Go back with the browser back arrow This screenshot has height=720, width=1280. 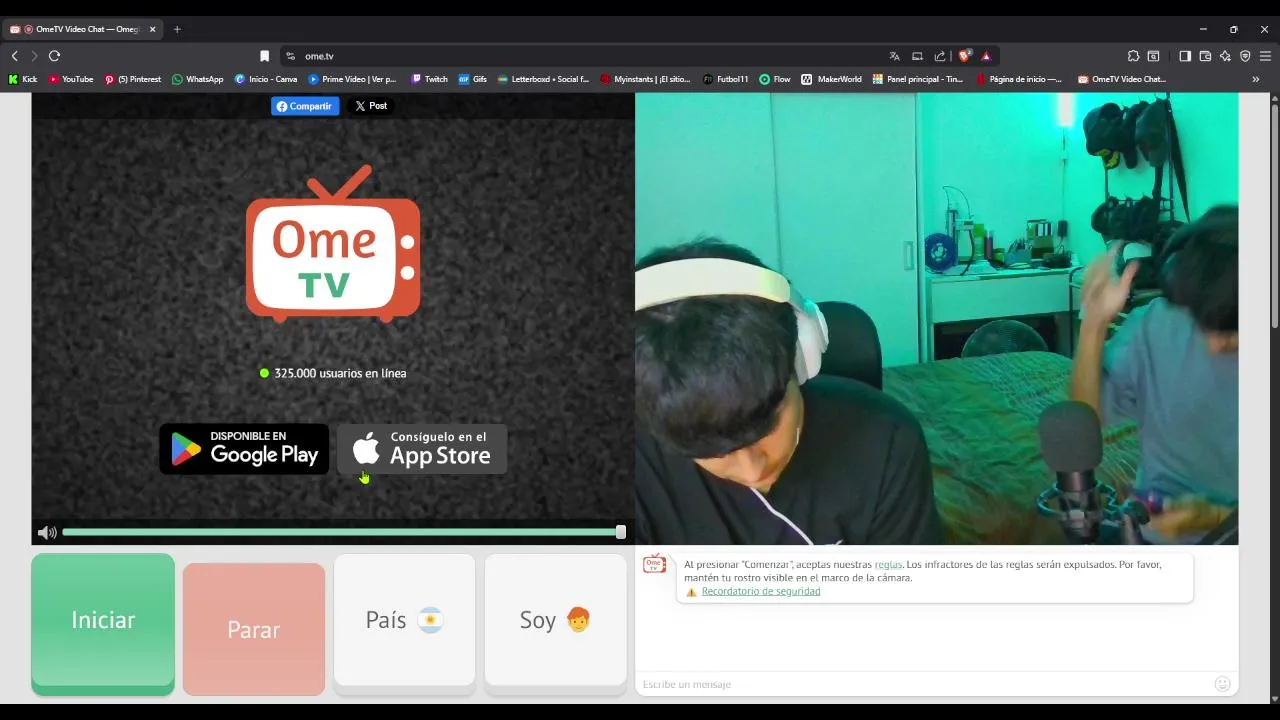pyautogui.click(x=15, y=56)
